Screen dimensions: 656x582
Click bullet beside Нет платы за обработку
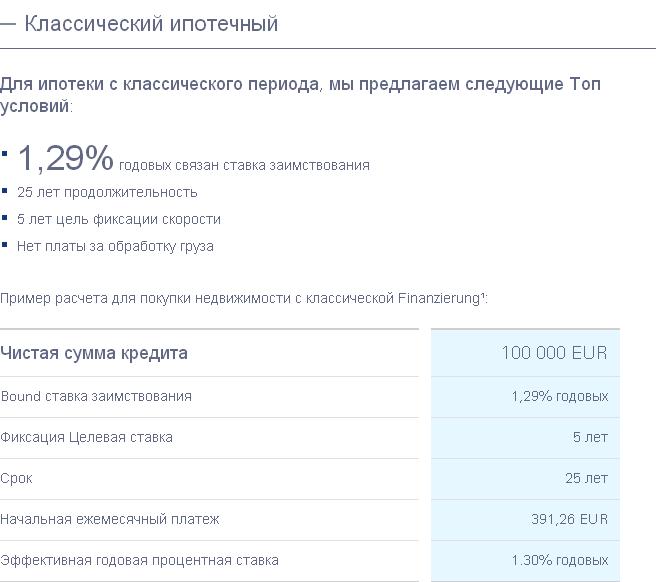(5, 243)
